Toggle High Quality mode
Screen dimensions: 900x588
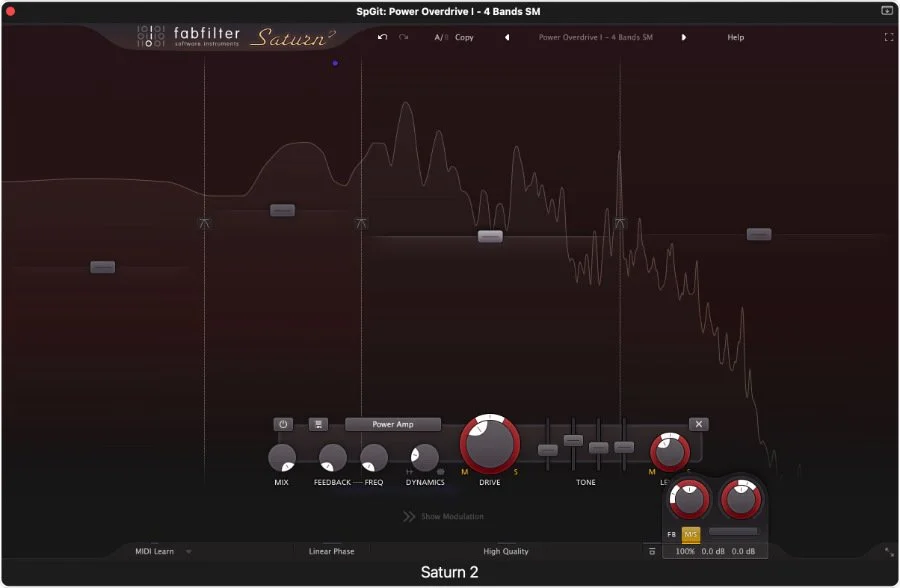pyautogui.click(x=505, y=551)
